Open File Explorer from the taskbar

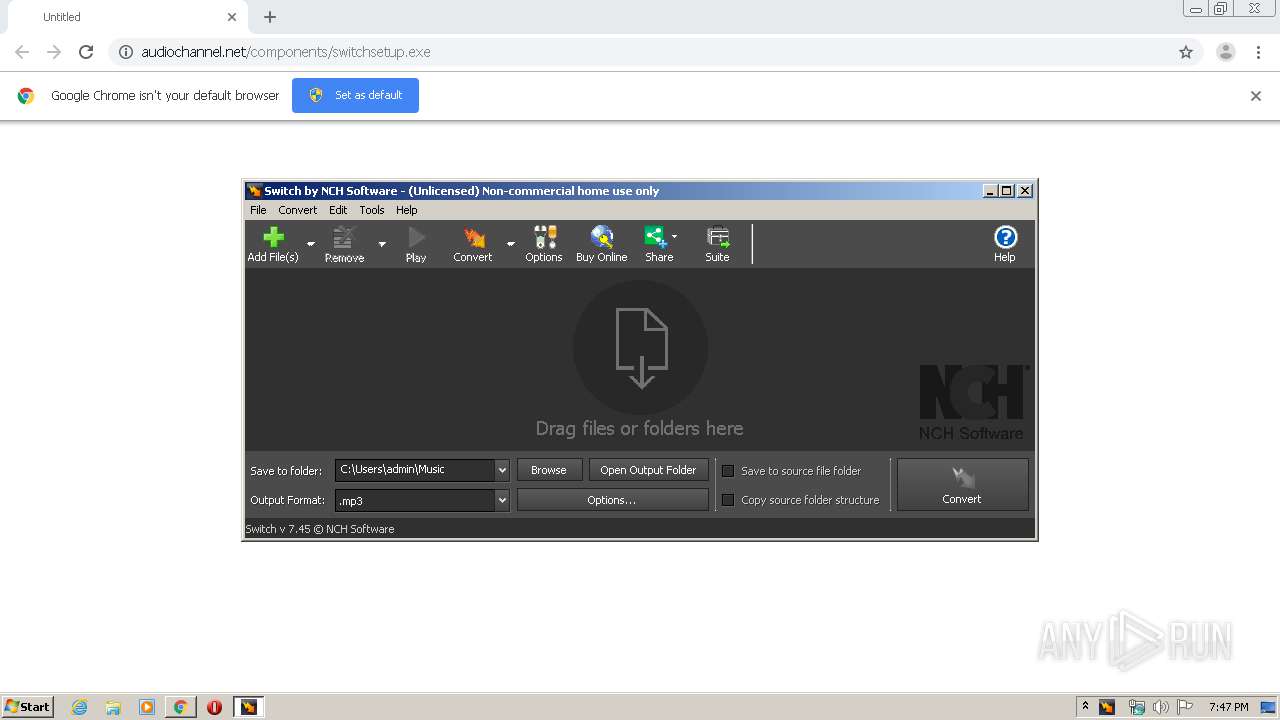click(x=113, y=707)
